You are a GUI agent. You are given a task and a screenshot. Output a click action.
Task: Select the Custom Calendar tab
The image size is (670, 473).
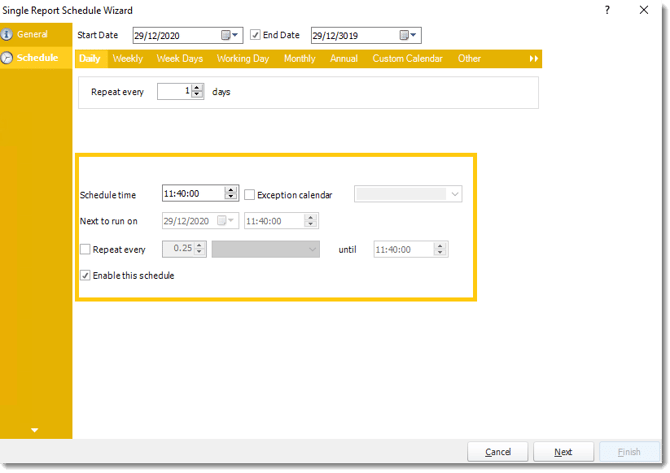[407, 59]
